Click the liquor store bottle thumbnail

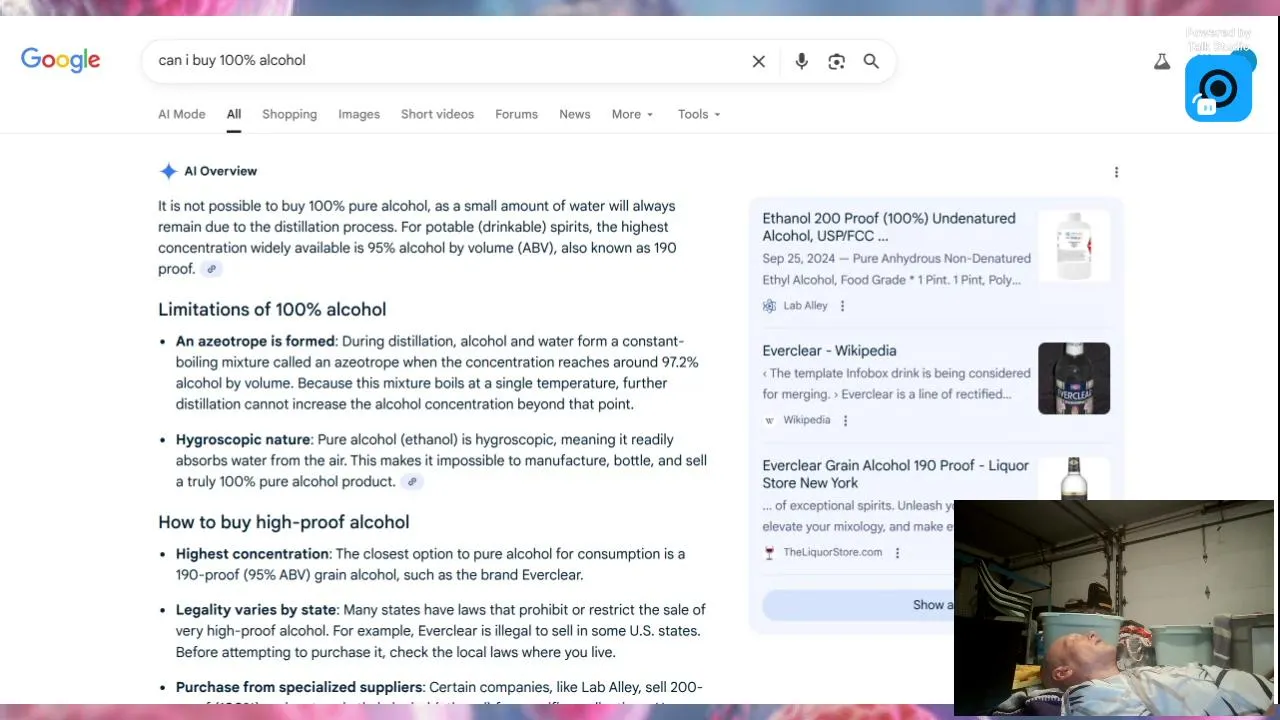tap(1074, 478)
